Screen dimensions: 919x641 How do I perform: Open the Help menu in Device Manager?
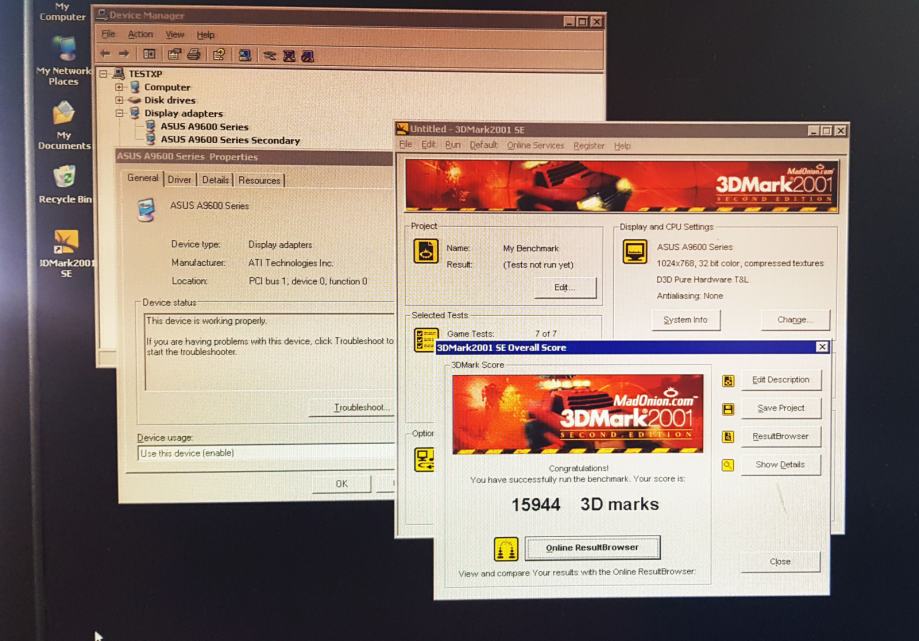205,35
